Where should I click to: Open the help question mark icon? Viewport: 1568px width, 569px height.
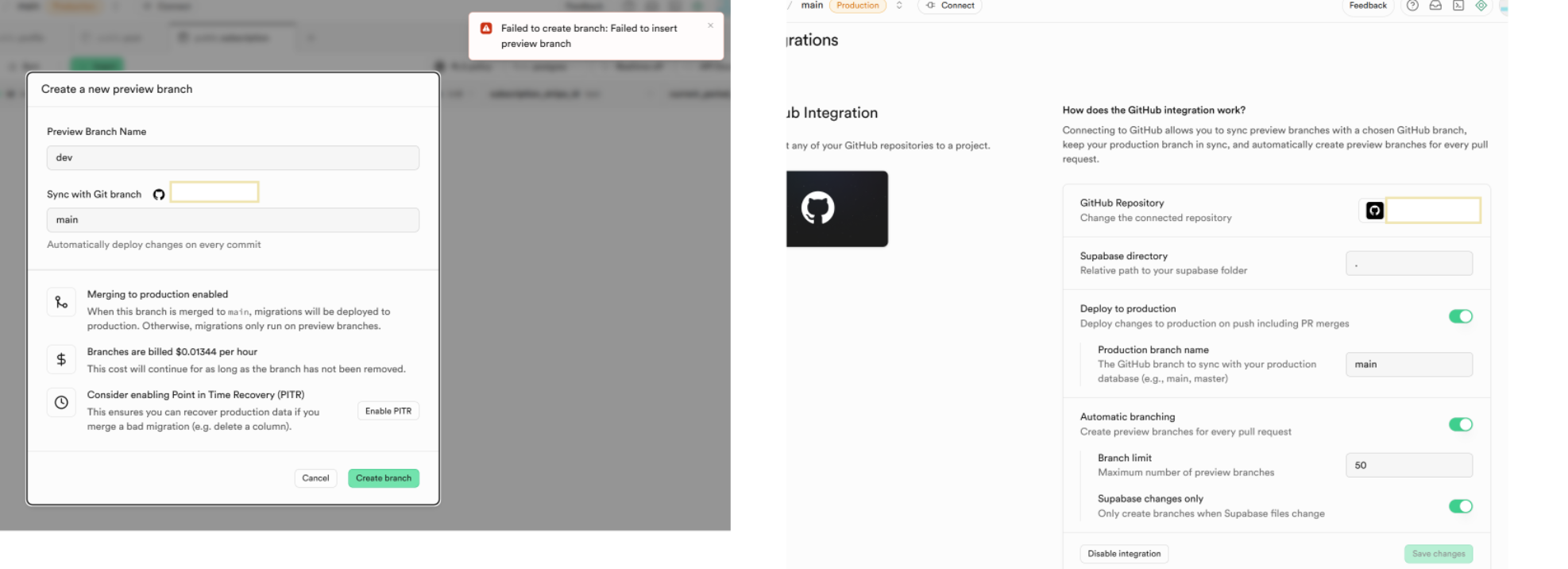pos(1412,6)
